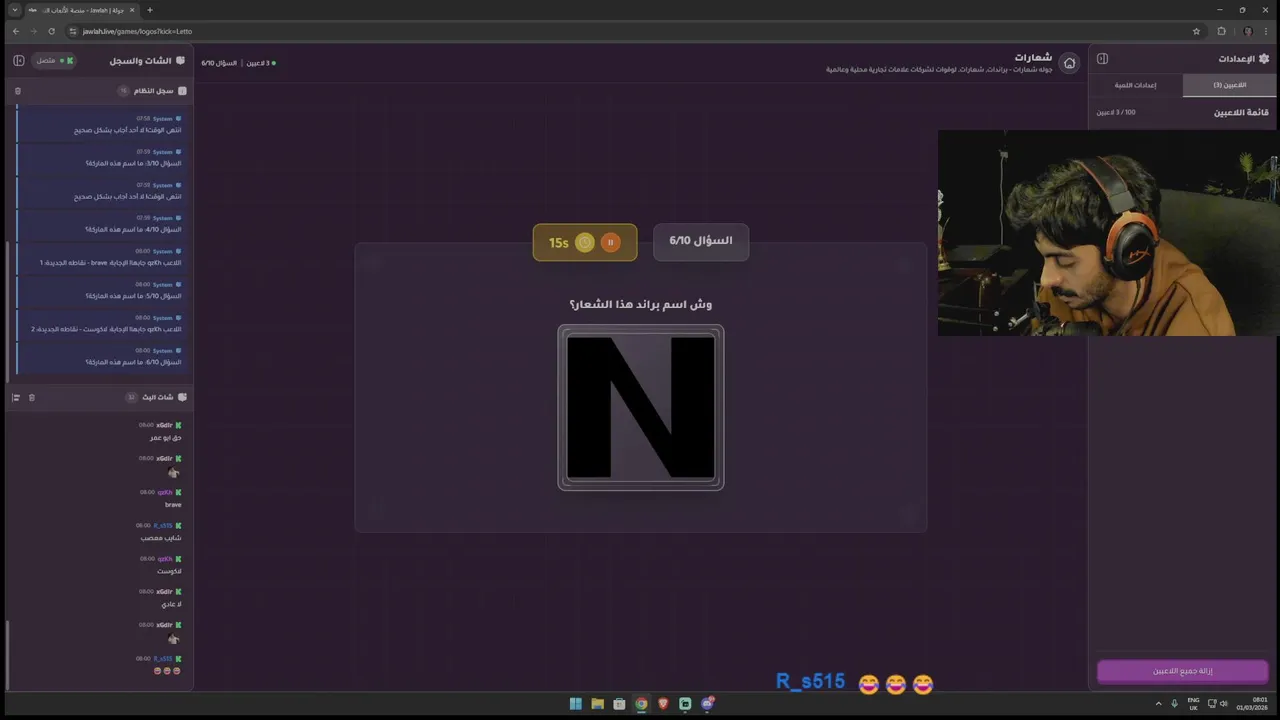Open the settings gear icon

click(1264, 59)
